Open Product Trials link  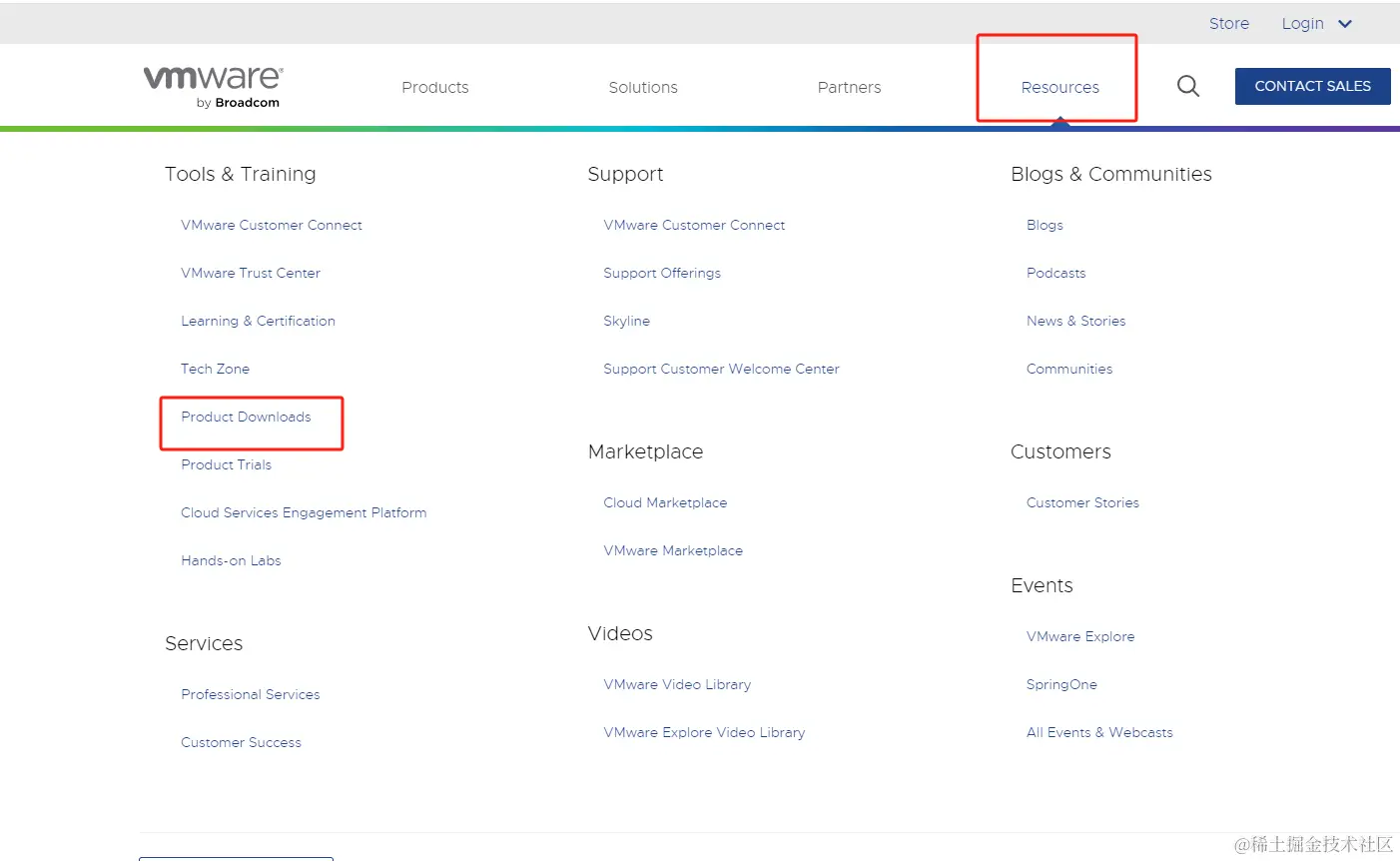pos(226,464)
